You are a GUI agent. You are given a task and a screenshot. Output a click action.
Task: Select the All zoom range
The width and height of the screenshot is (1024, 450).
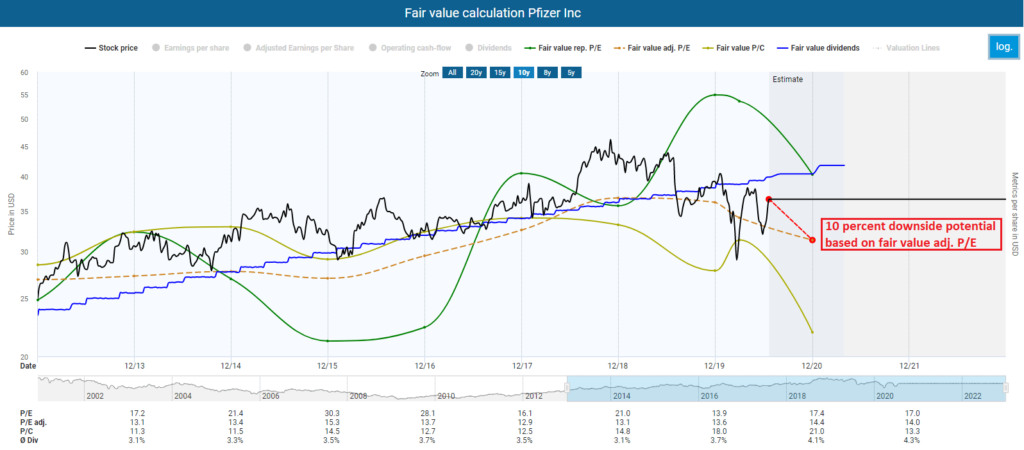coord(451,73)
